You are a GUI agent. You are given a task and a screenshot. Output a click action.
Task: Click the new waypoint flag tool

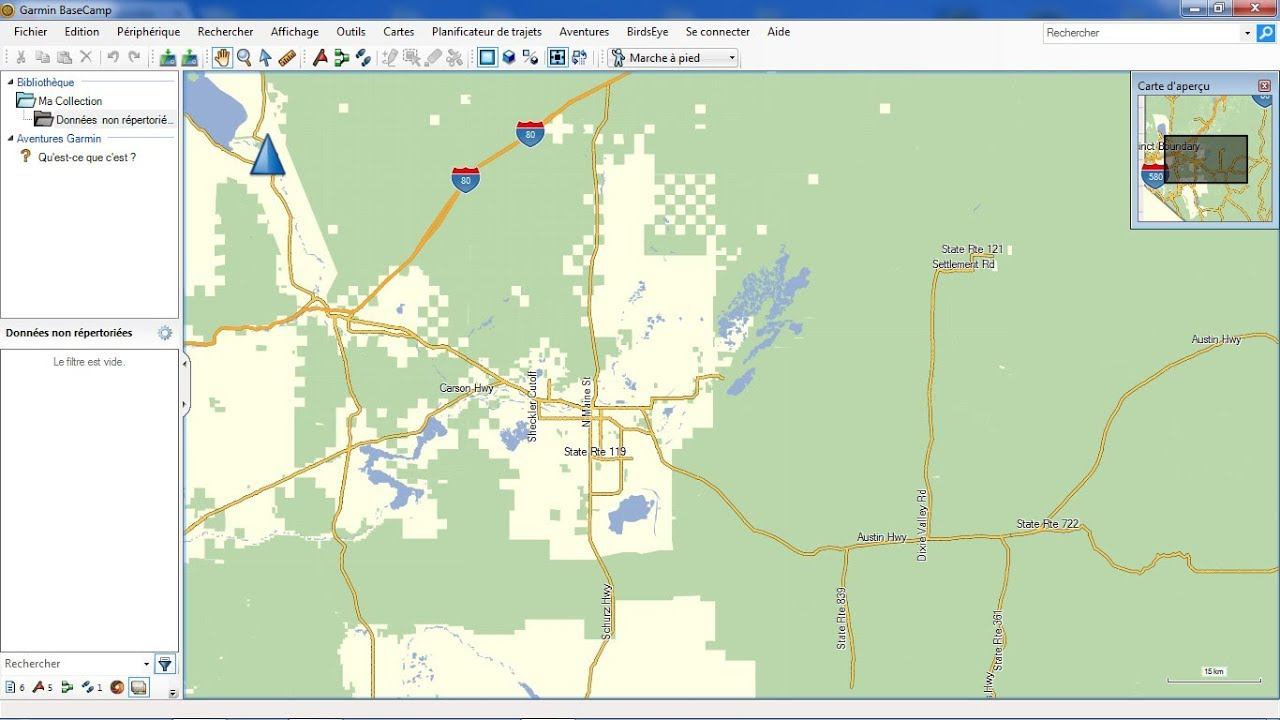coord(320,58)
